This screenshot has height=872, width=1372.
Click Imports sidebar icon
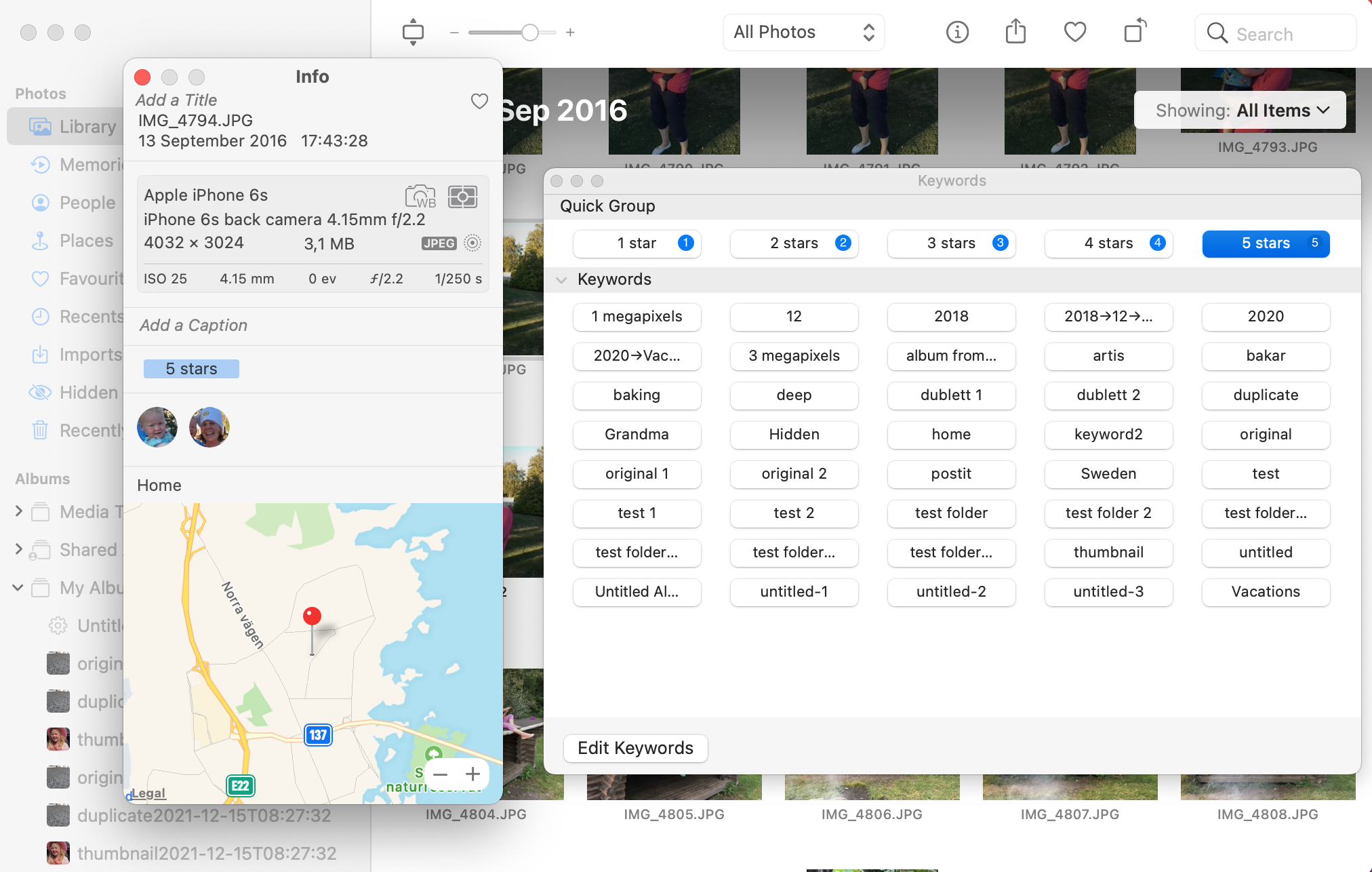tap(40, 354)
